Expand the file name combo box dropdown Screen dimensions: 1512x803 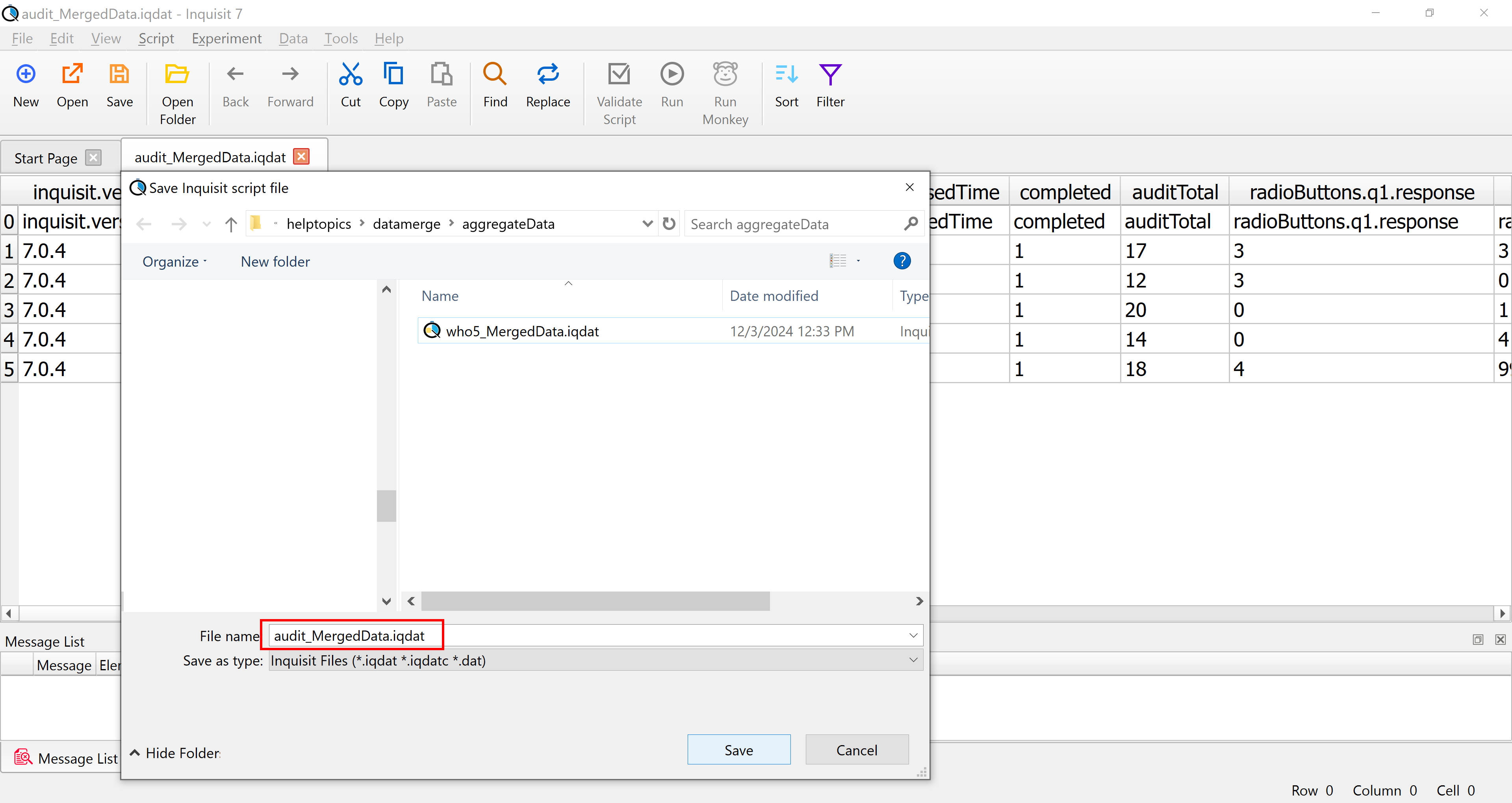913,635
